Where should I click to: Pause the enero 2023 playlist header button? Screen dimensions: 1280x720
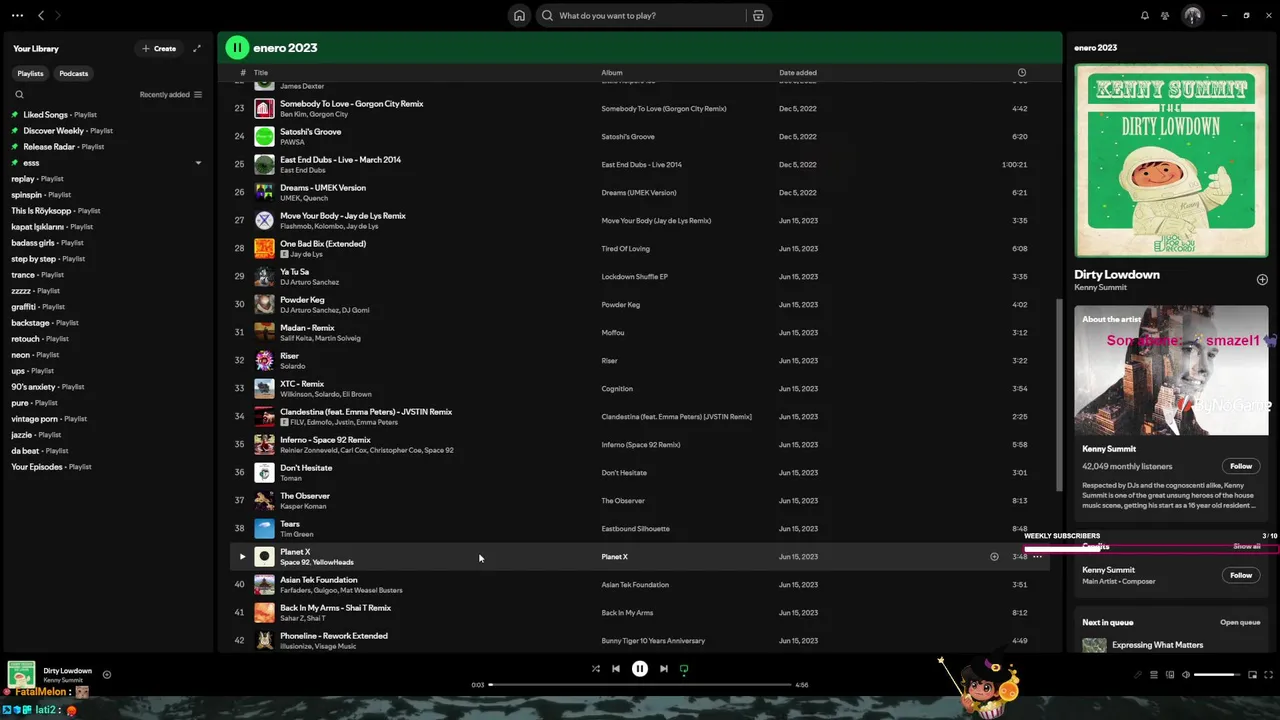coord(237,47)
